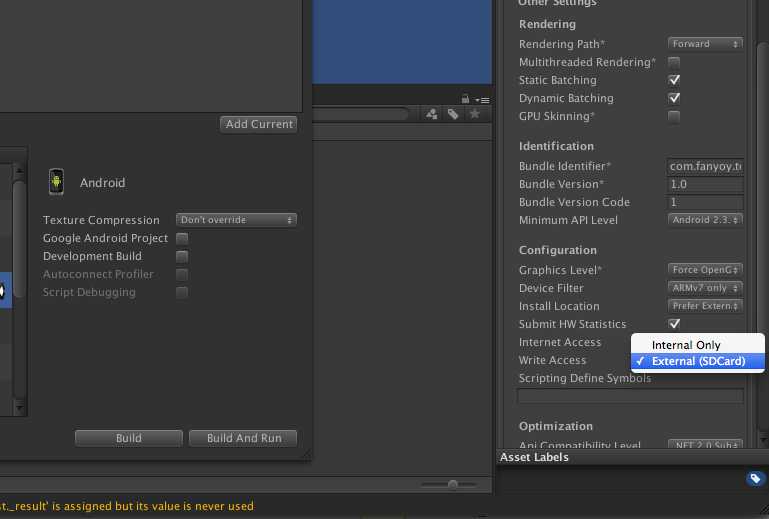This screenshot has height=519, width=769.
Task: Open the project panel options menu icon
Action: [483, 100]
